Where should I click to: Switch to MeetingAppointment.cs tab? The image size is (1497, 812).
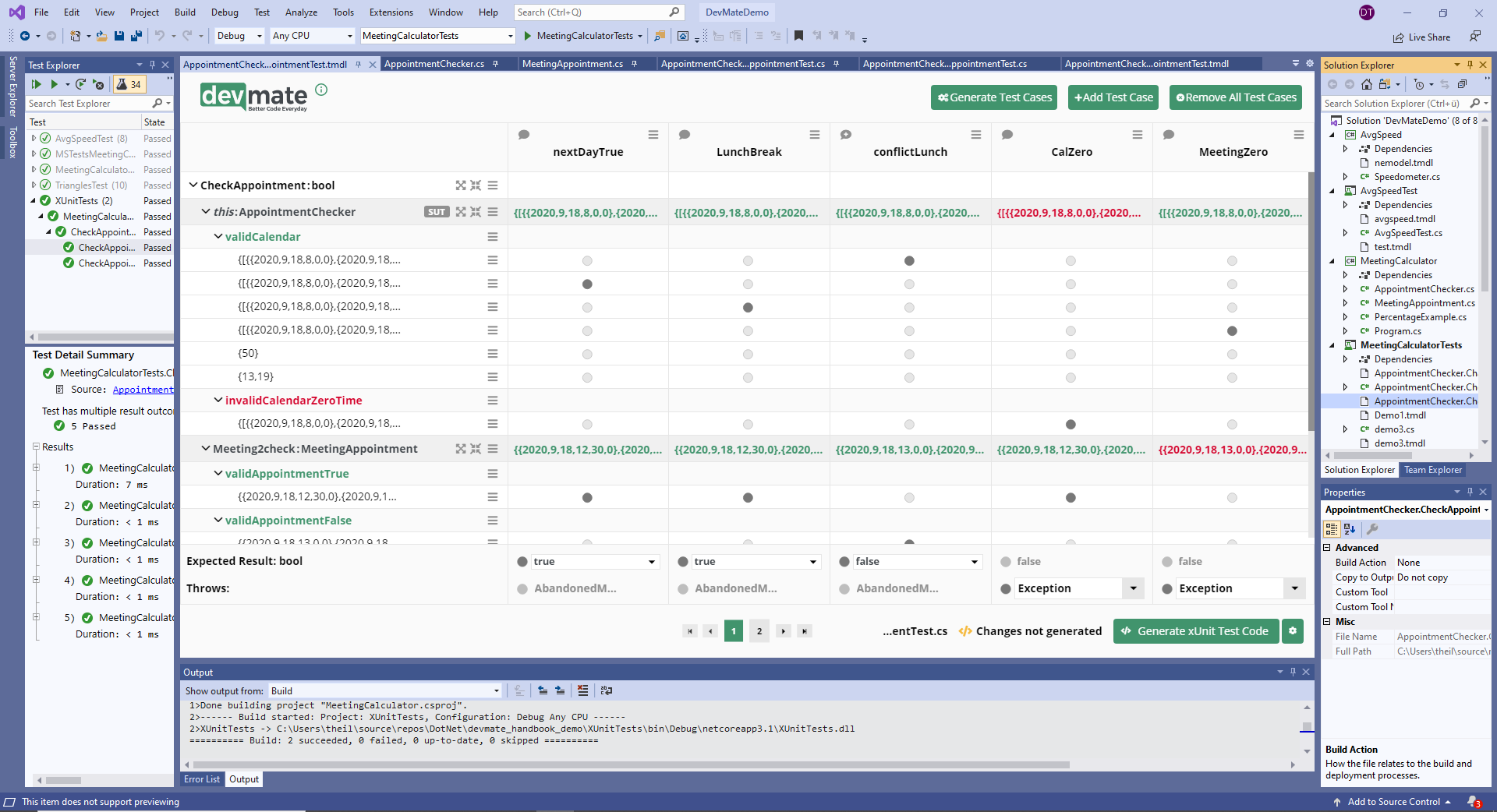point(572,64)
